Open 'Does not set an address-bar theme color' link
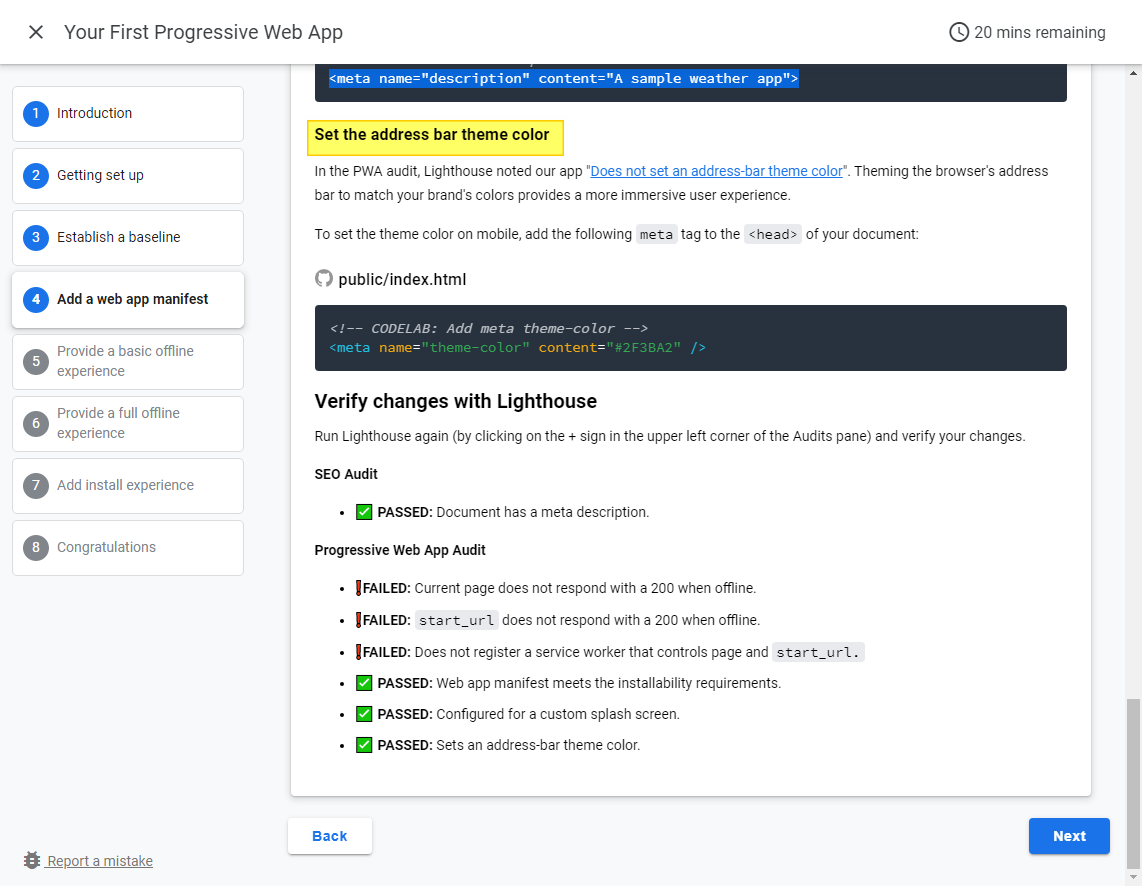The width and height of the screenshot is (1142, 886). 716,171
